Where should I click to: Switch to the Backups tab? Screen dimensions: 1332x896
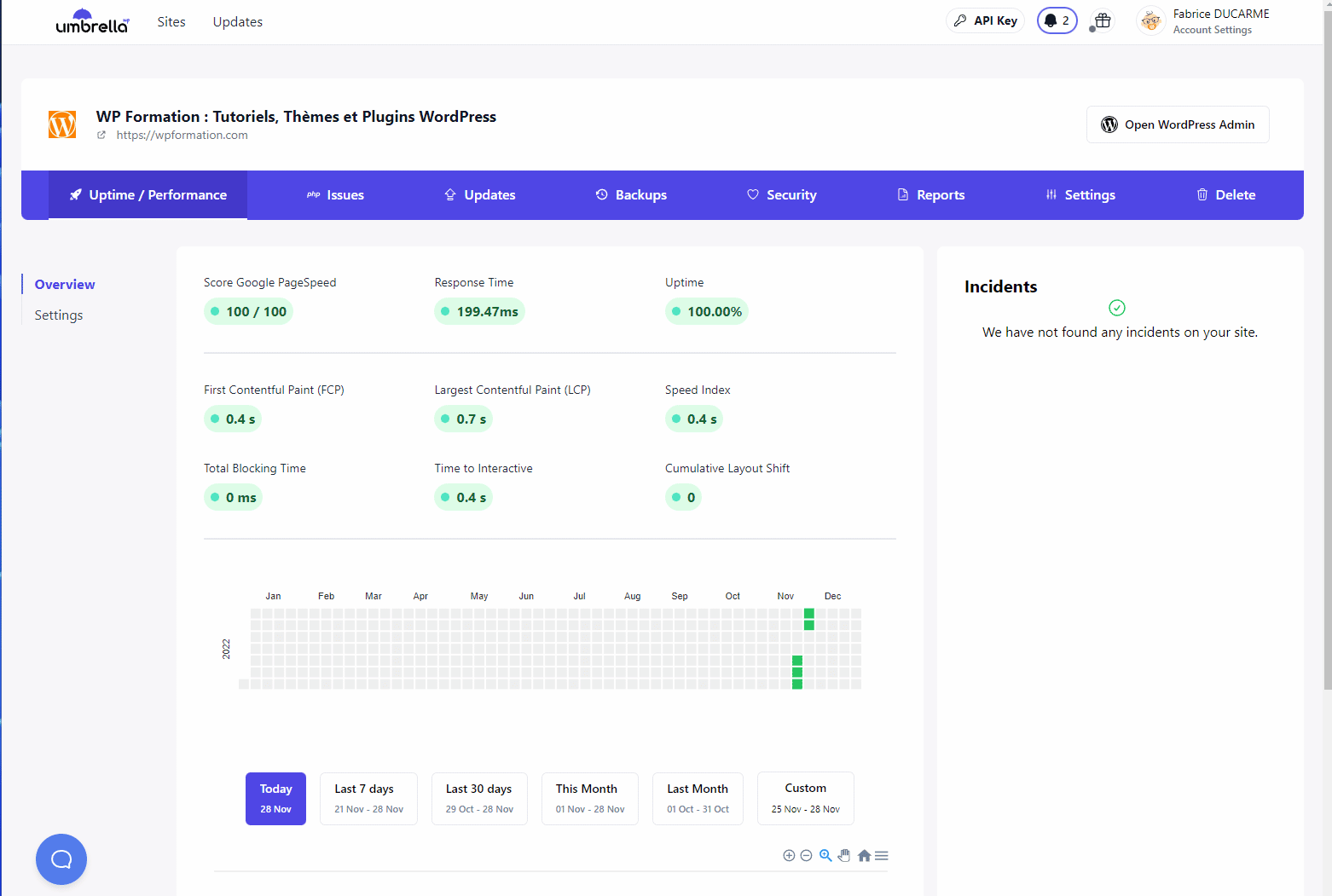[631, 195]
